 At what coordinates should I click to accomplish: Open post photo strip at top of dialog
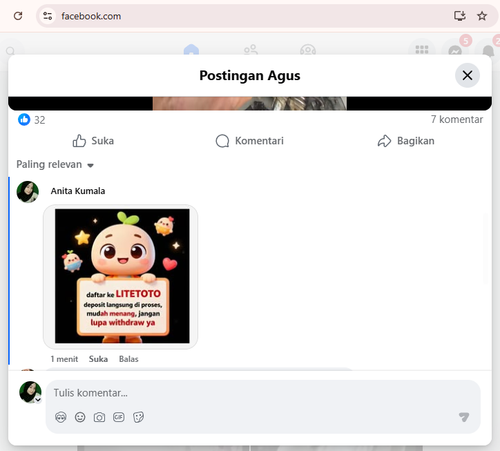click(x=250, y=103)
